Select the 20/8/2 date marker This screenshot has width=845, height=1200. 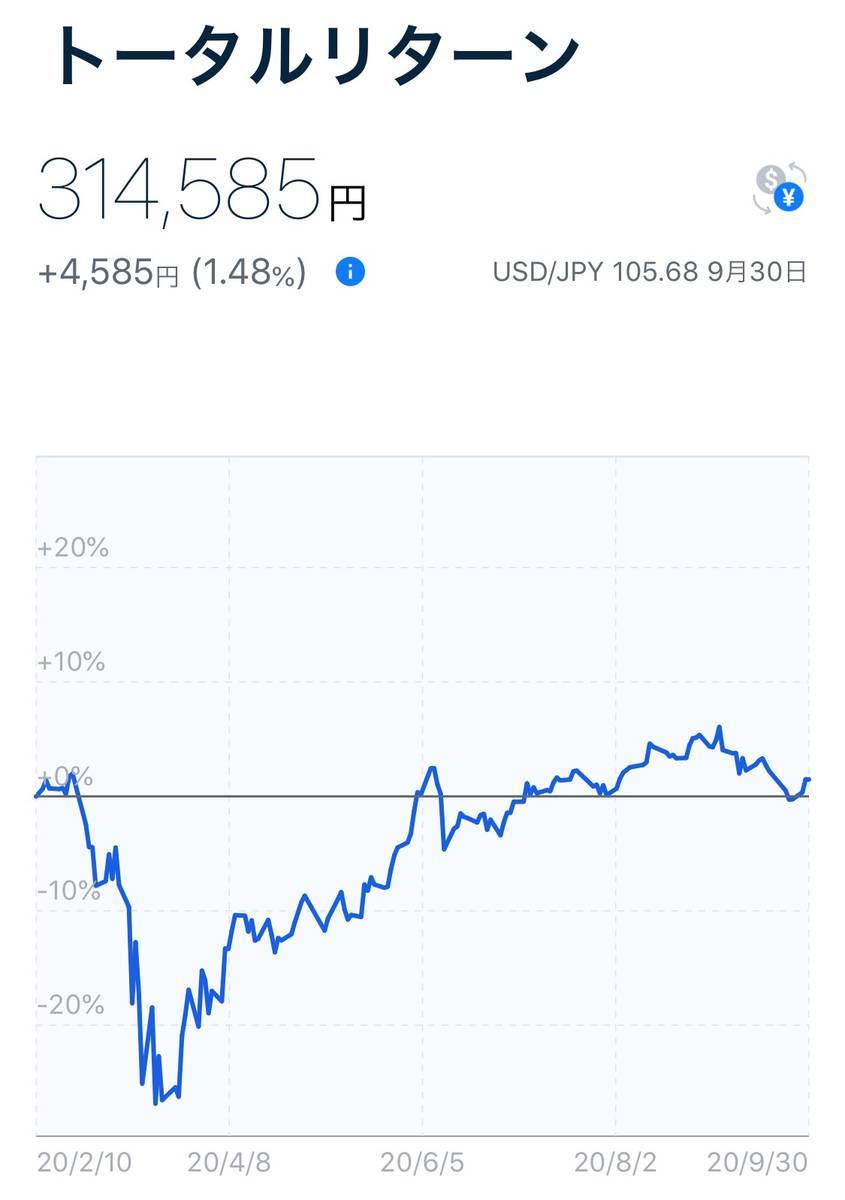[616, 1162]
